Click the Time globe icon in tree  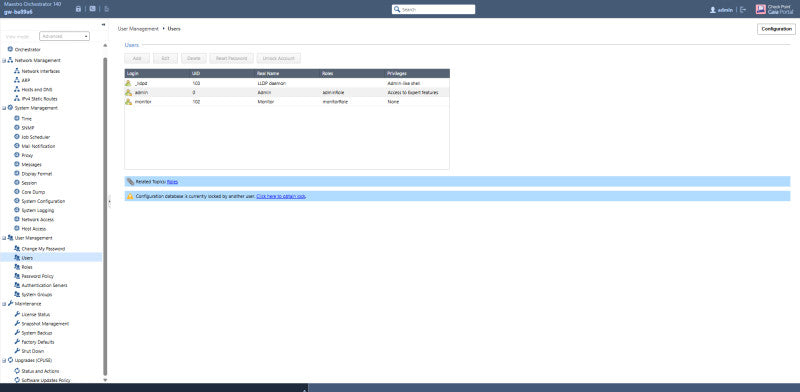click(x=17, y=118)
